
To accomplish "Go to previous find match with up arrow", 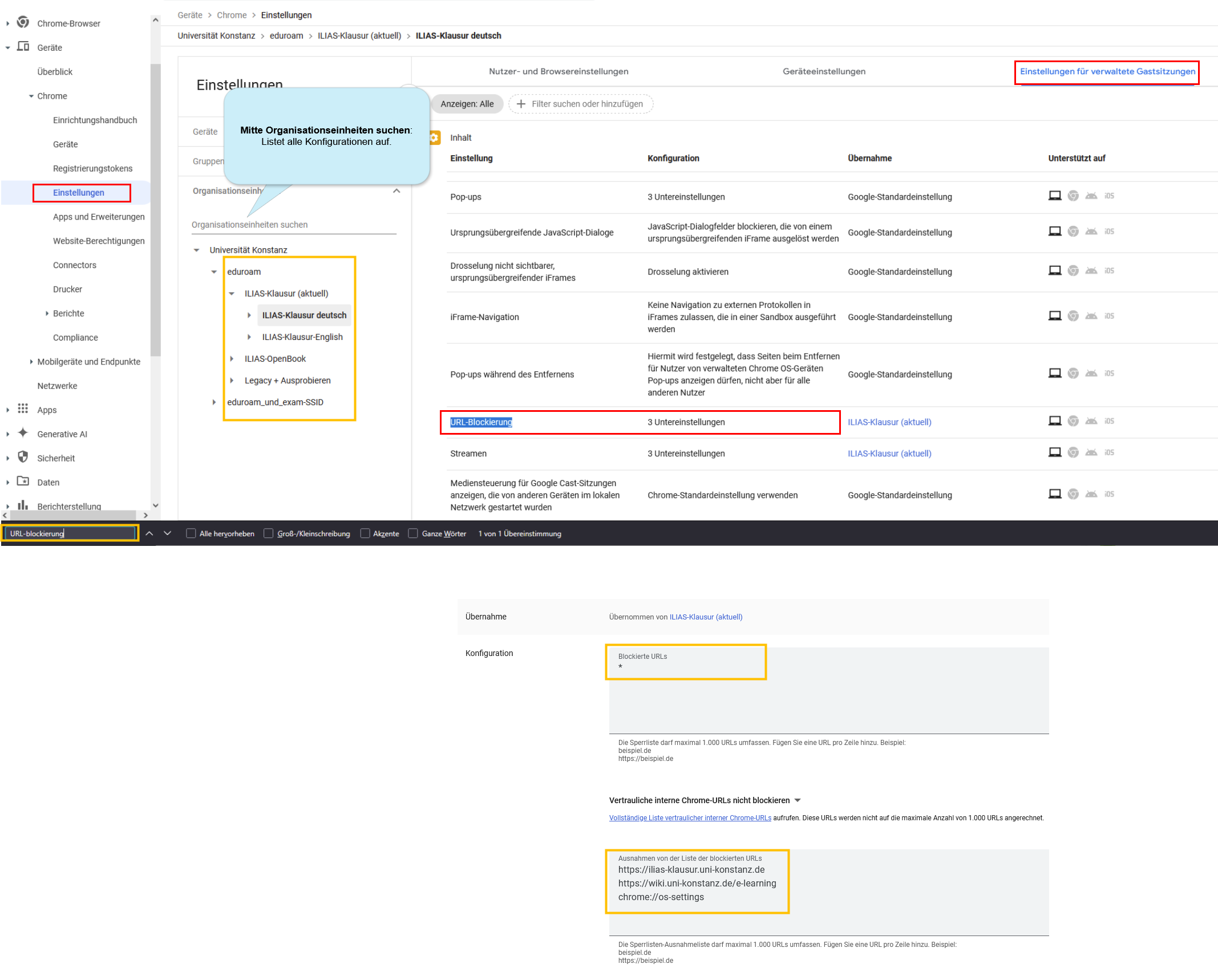I will pyautogui.click(x=149, y=533).
